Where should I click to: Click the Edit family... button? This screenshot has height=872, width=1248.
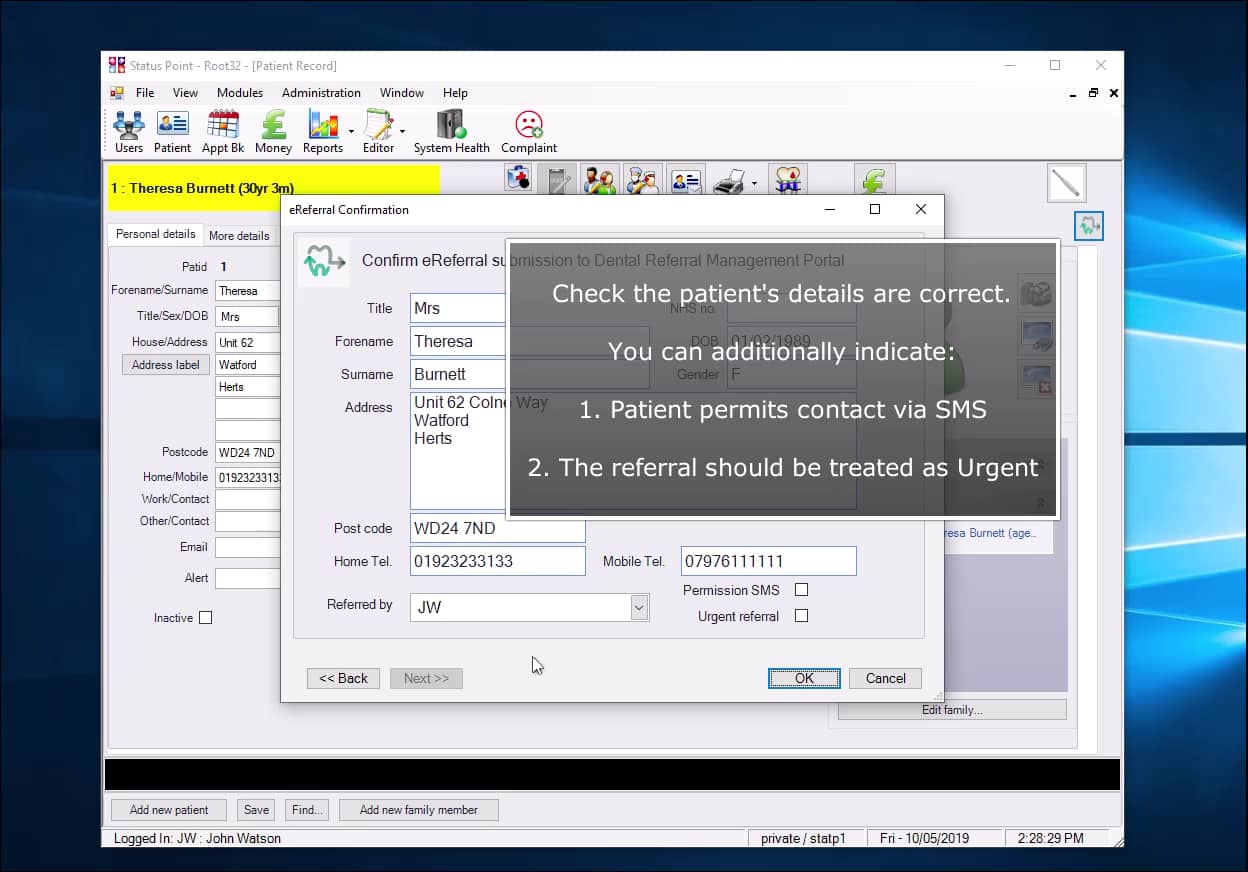point(952,709)
